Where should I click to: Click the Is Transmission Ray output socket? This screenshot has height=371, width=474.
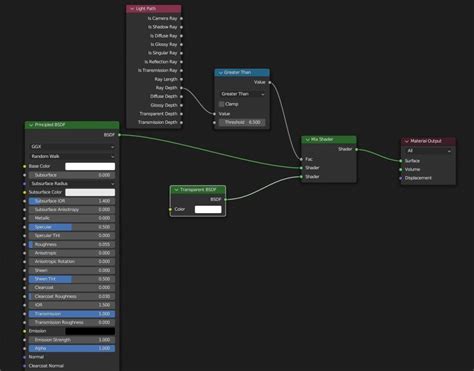tap(181, 71)
